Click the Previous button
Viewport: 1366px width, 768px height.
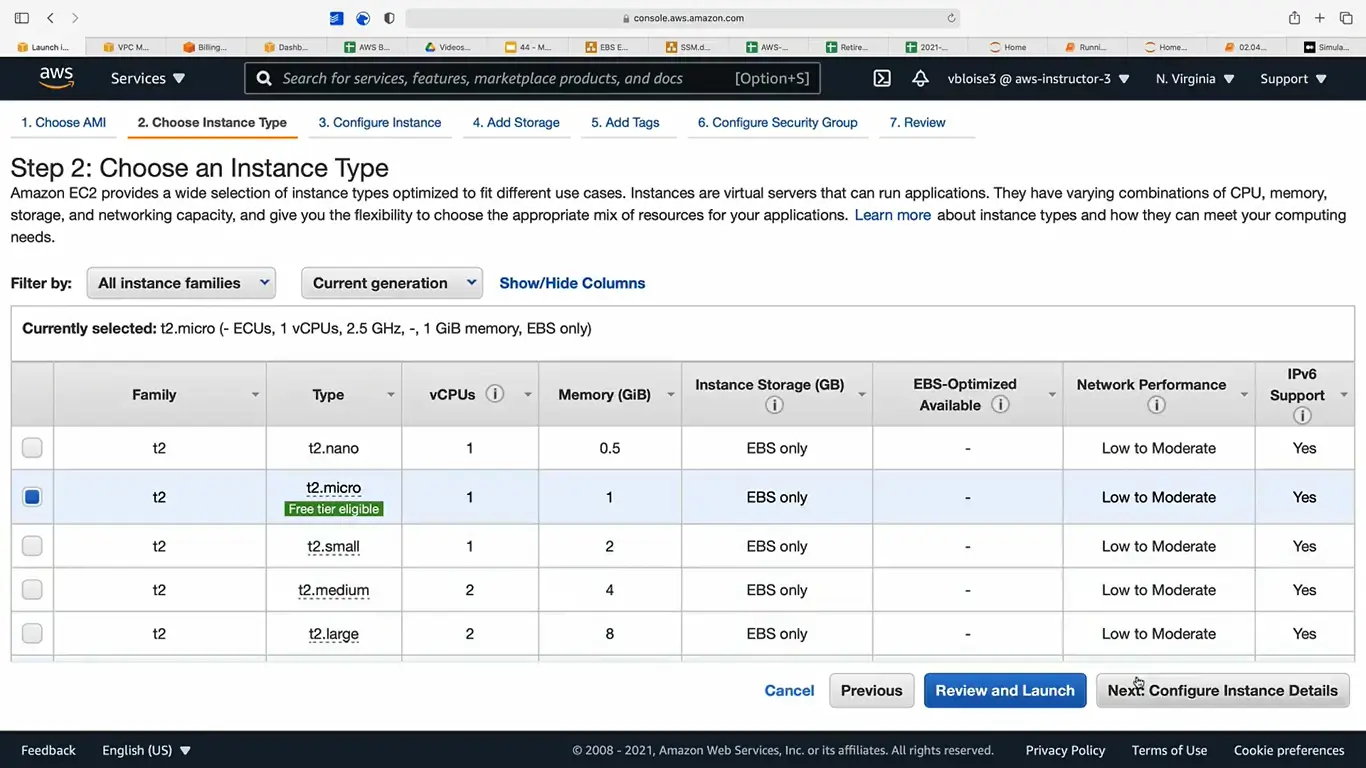click(x=871, y=690)
